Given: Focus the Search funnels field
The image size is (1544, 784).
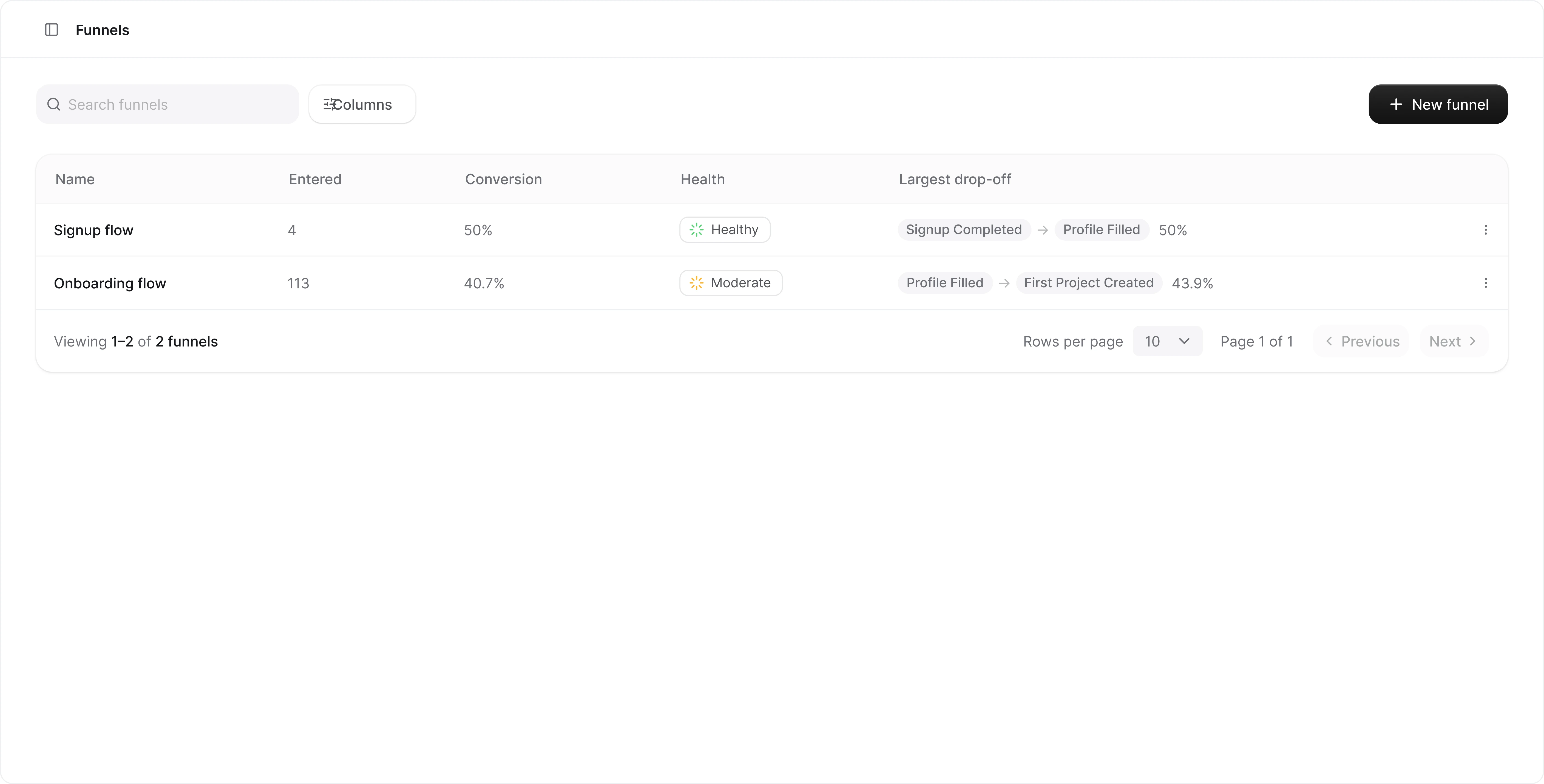Looking at the screenshot, I should pos(168,104).
